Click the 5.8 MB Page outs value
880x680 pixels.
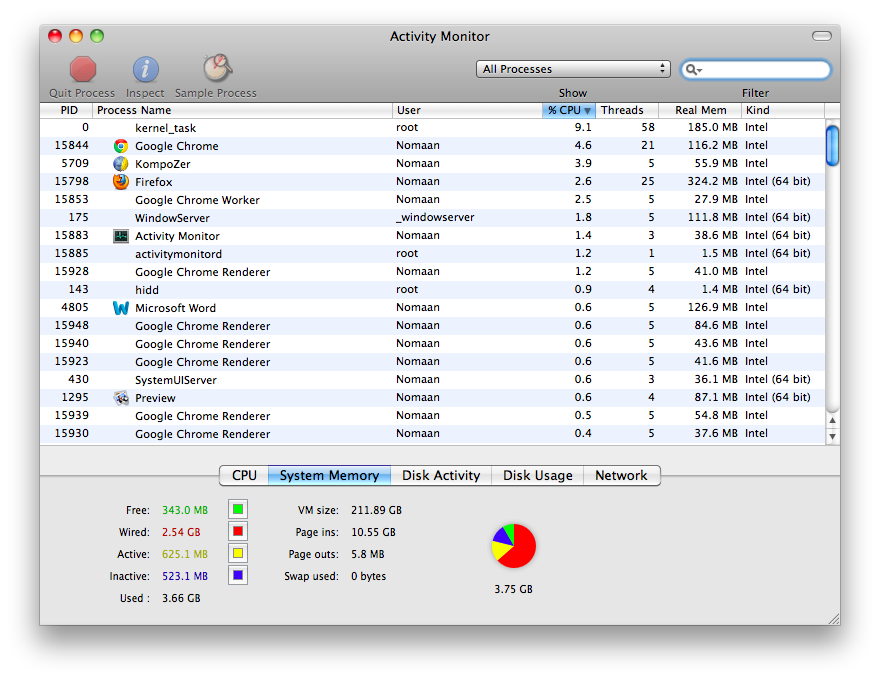tap(368, 554)
